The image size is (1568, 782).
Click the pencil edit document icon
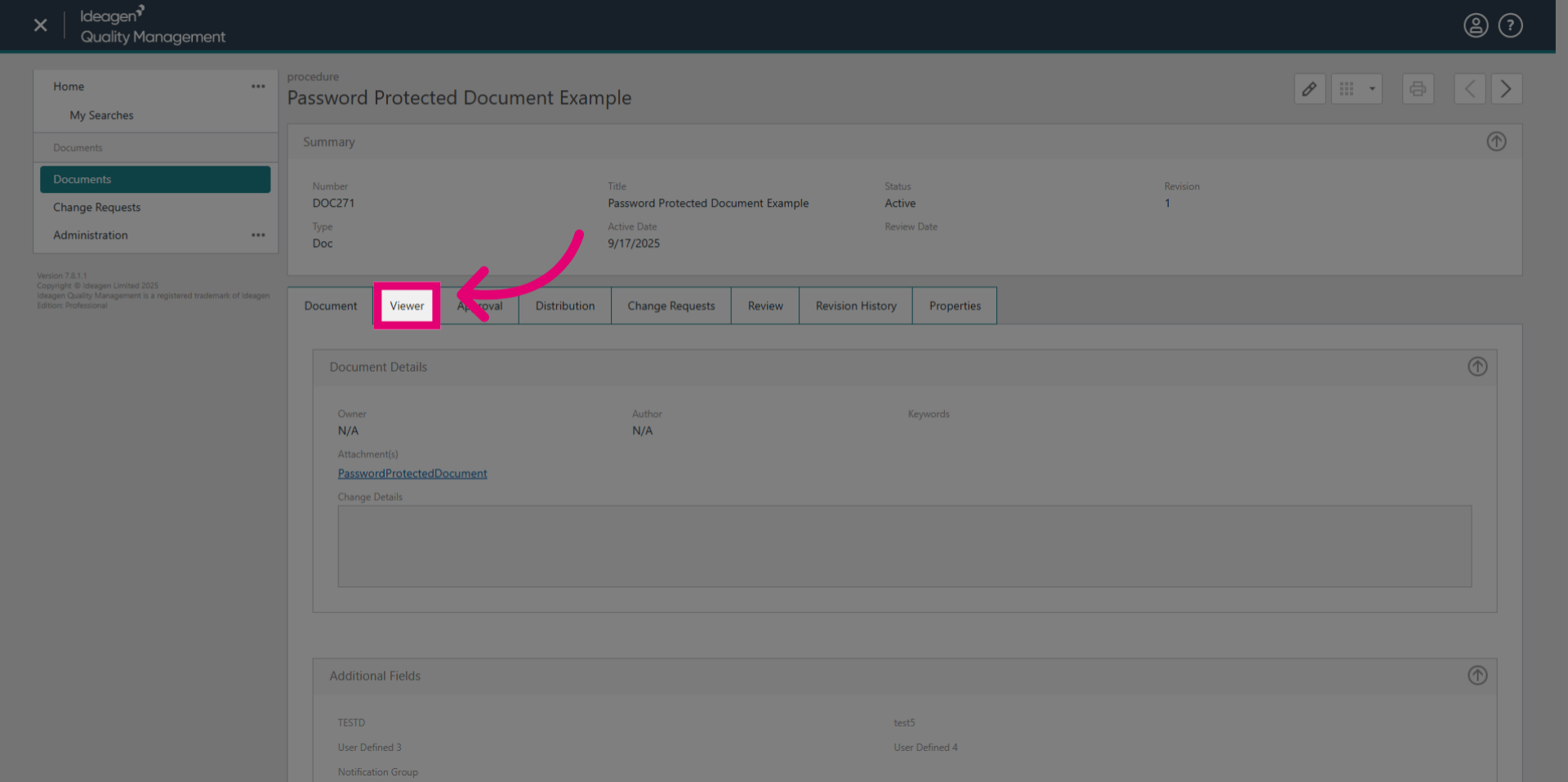[x=1309, y=89]
